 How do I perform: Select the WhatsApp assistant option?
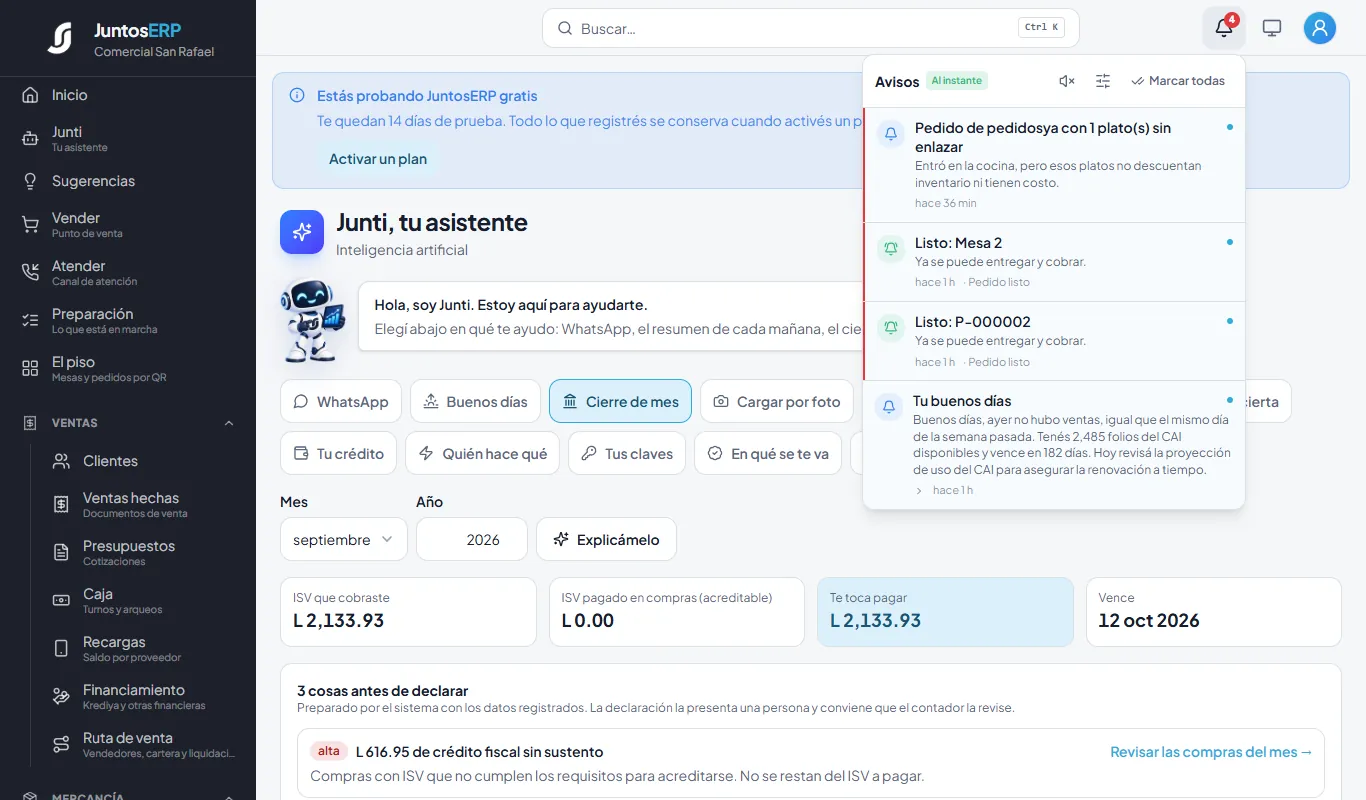pyautogui.click(x=341, y=401)
